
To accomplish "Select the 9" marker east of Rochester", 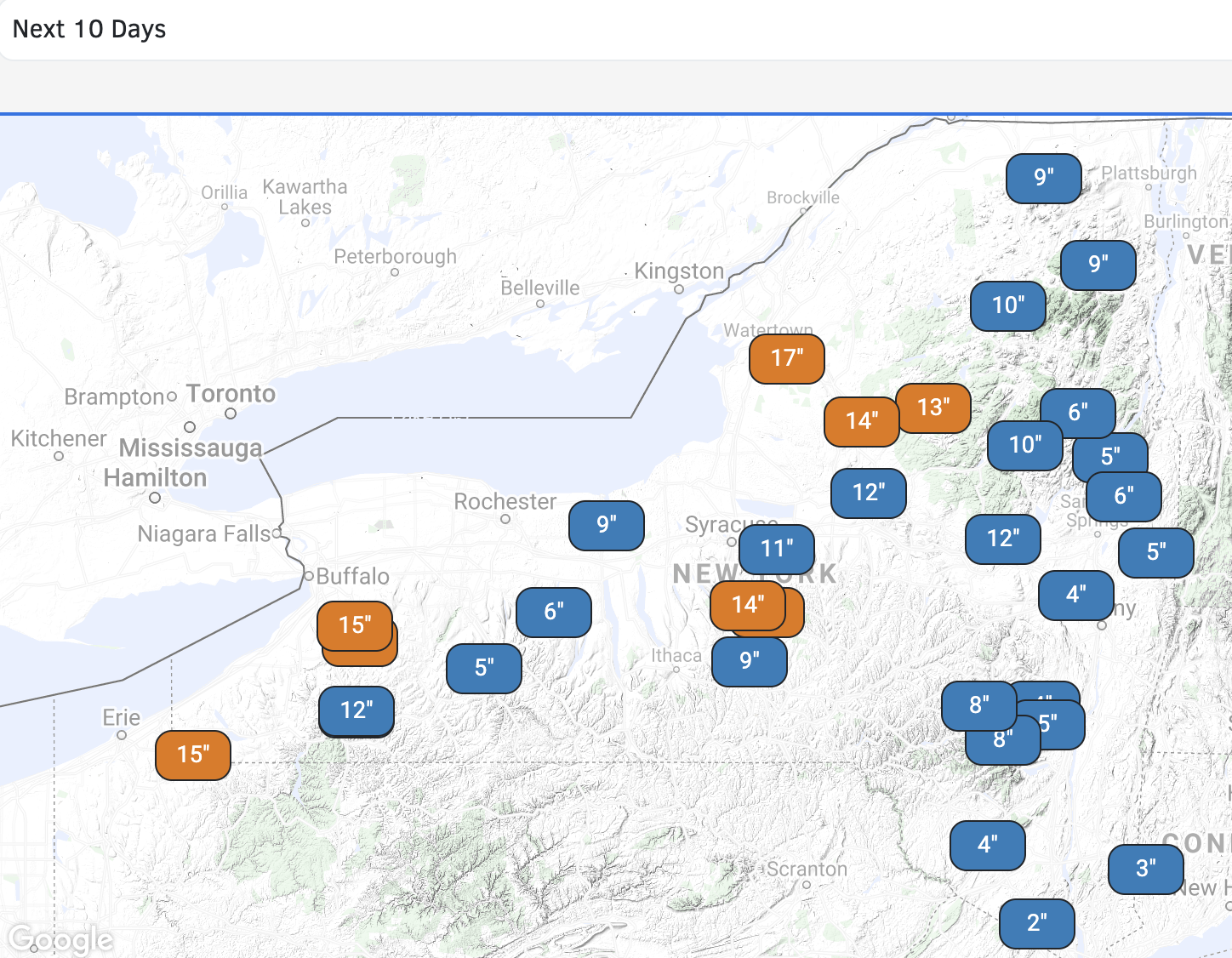I will pos(606,525).
